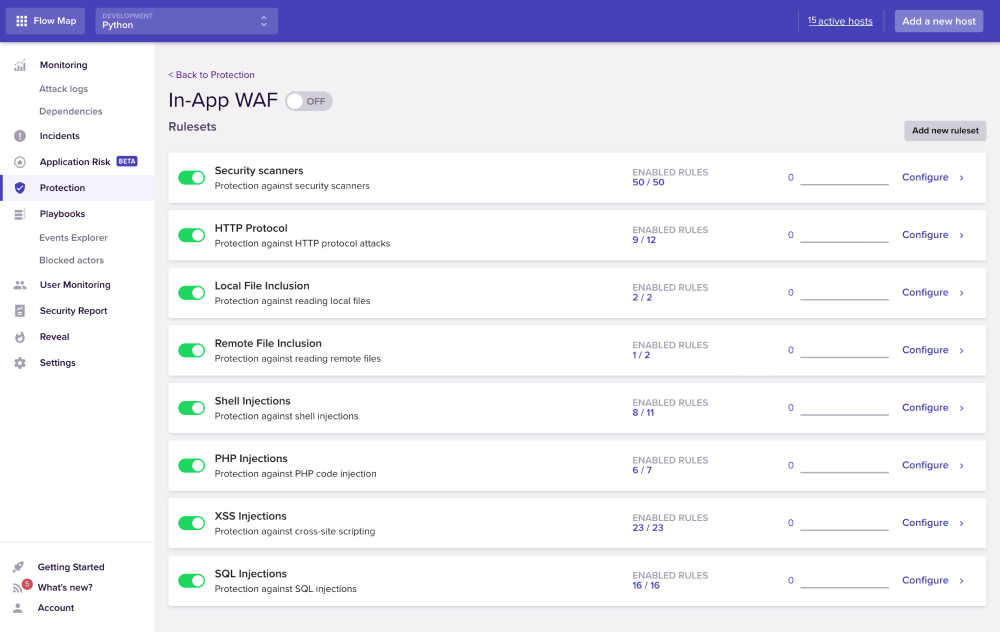The image size is (1000, 632).
Task: Disable the SQL Injections ruleset toggle
Action: pyautogui.click(x=191, y=580)
